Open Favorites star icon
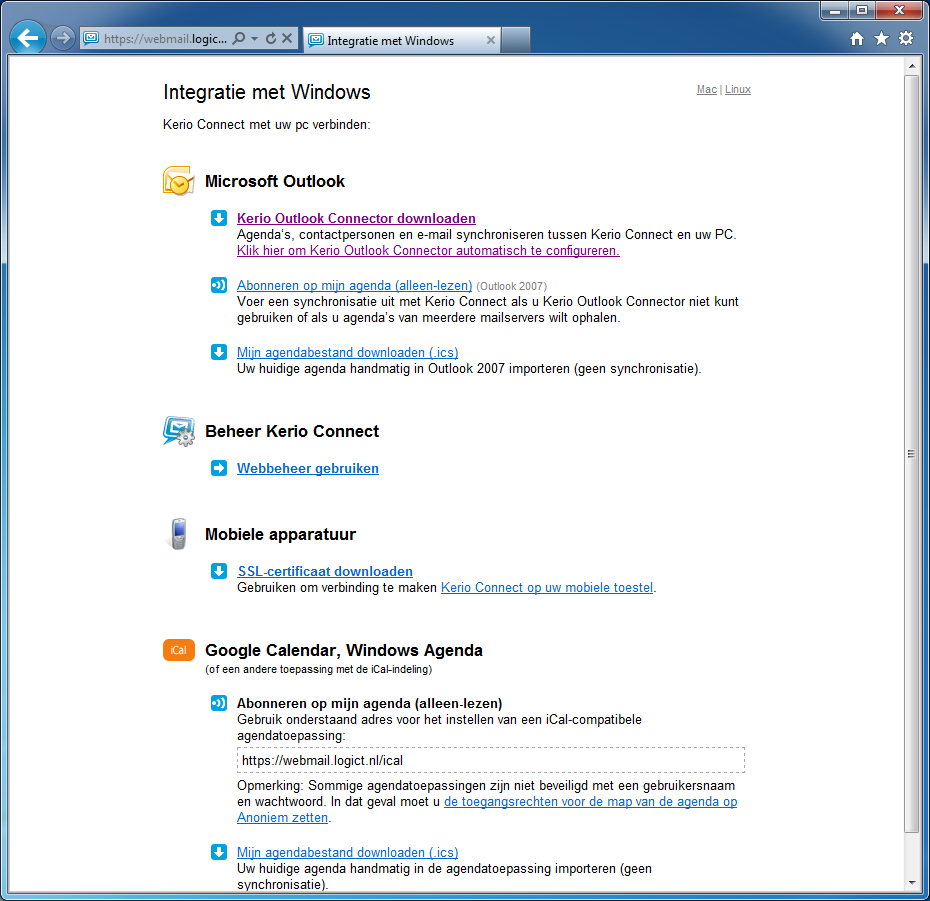930x901 pixels. pyautogui.click(x=881, y=39)
